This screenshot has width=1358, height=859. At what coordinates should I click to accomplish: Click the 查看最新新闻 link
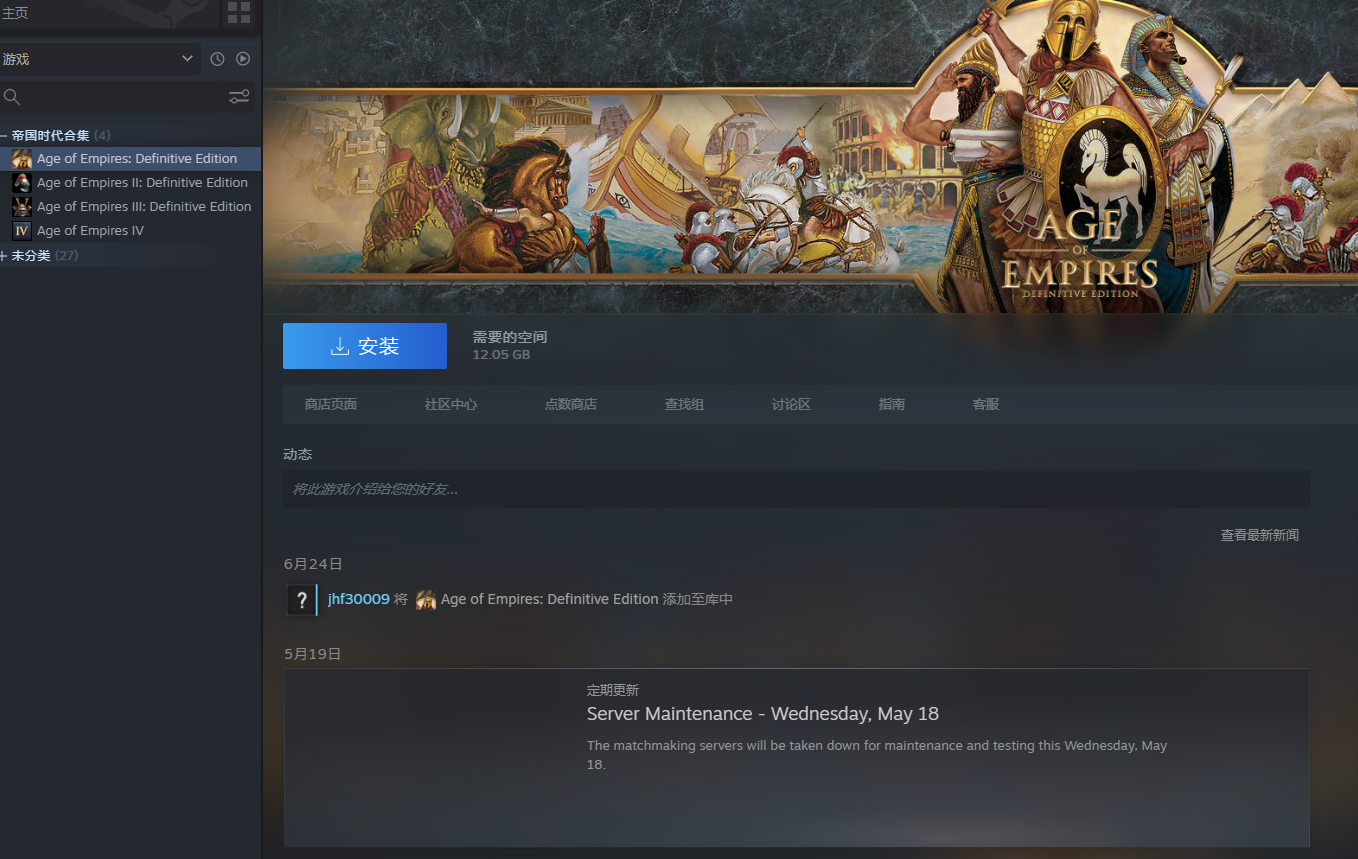point(1260,535)
